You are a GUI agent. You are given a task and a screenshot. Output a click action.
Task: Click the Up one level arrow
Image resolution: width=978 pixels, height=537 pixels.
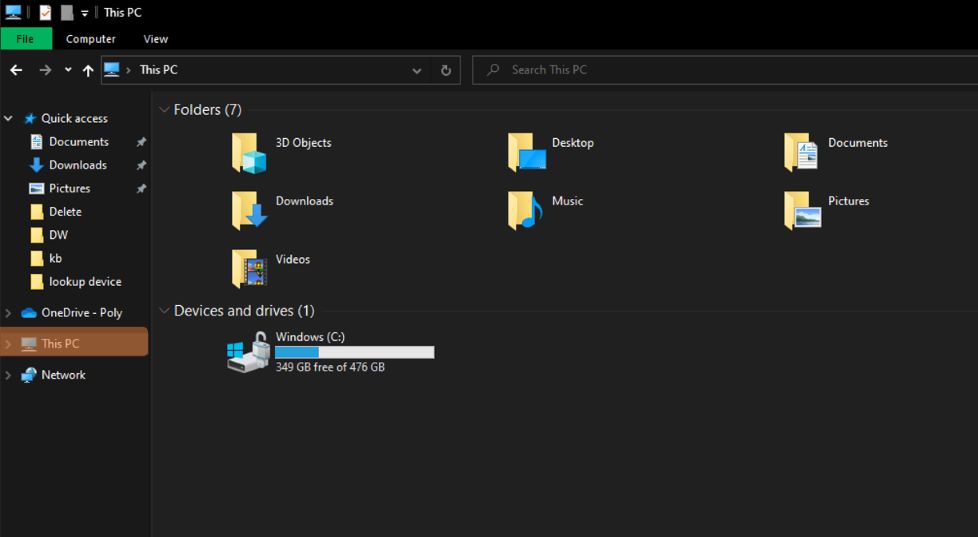pyautogui.click(x=88, y=70)
